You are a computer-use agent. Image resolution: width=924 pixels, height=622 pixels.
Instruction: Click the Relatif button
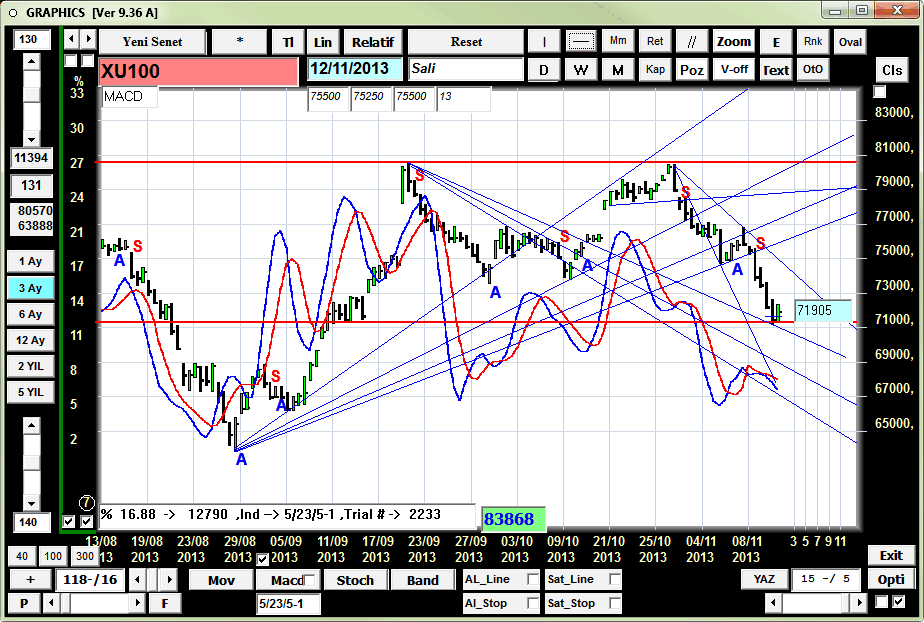[x=372, y=42]
